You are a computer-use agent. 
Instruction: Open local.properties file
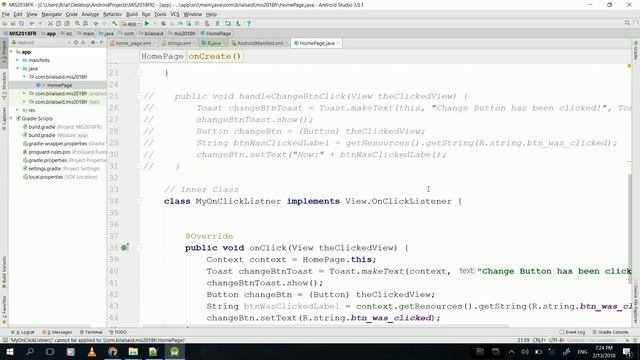60,177
